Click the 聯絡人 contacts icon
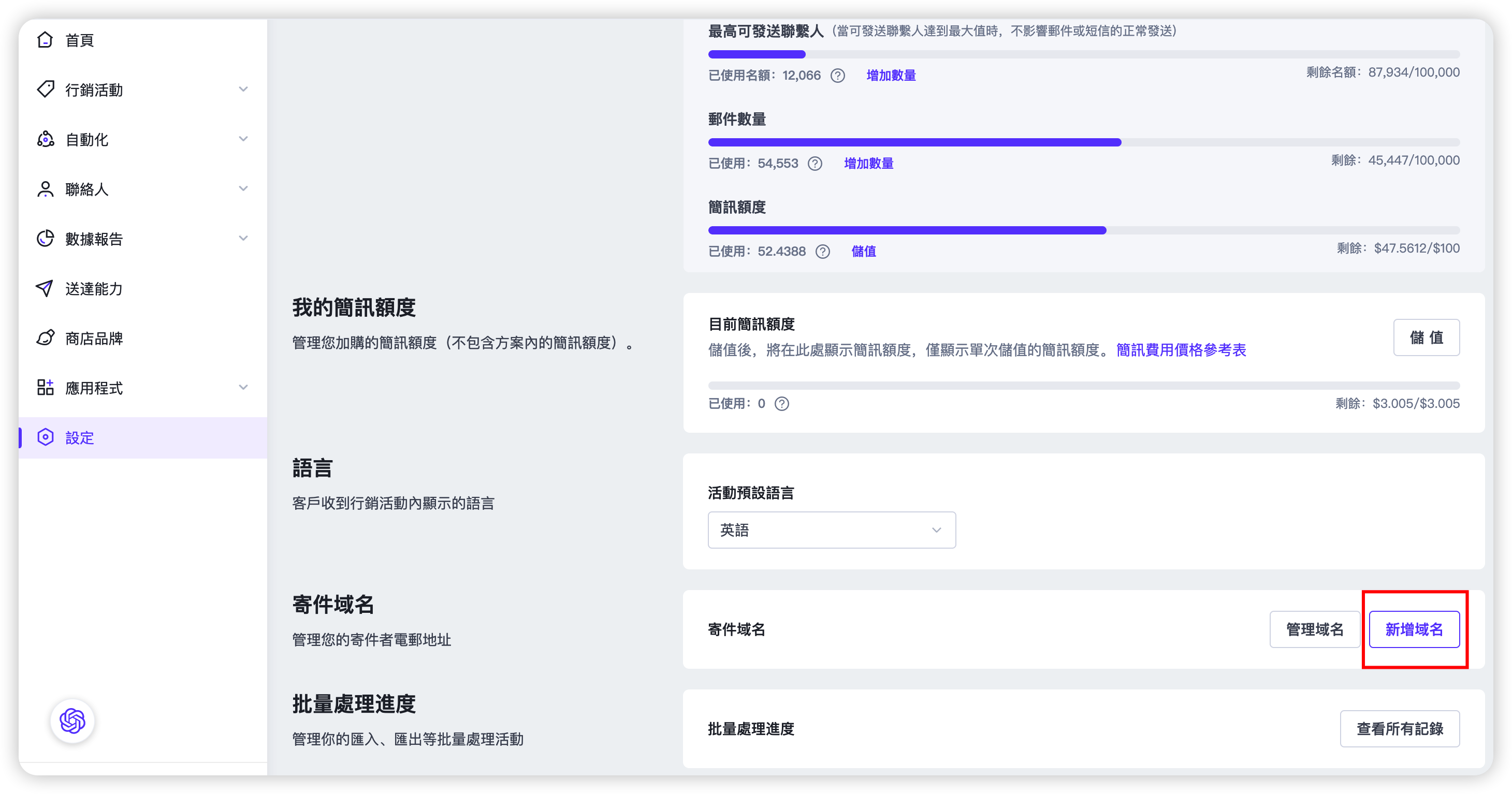1512x794 pixels. [x=46, y=189]
